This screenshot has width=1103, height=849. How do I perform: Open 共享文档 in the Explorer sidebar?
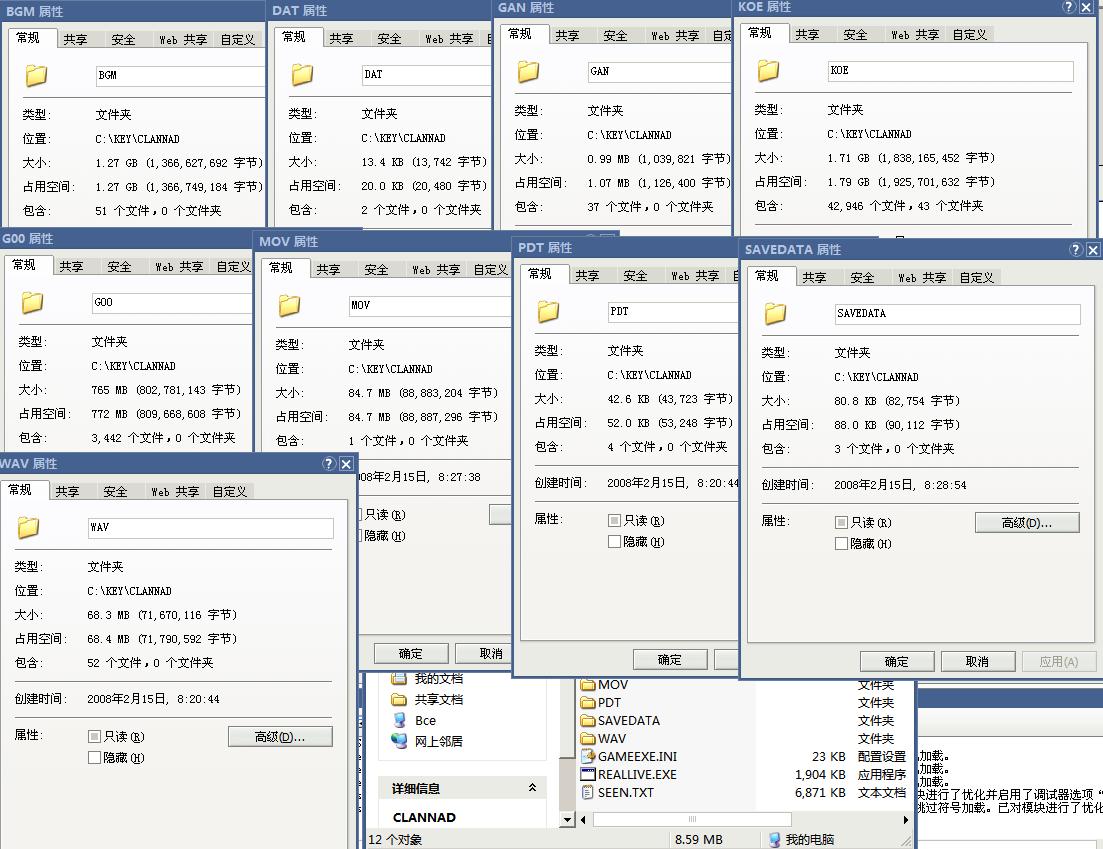coord(427,699)
